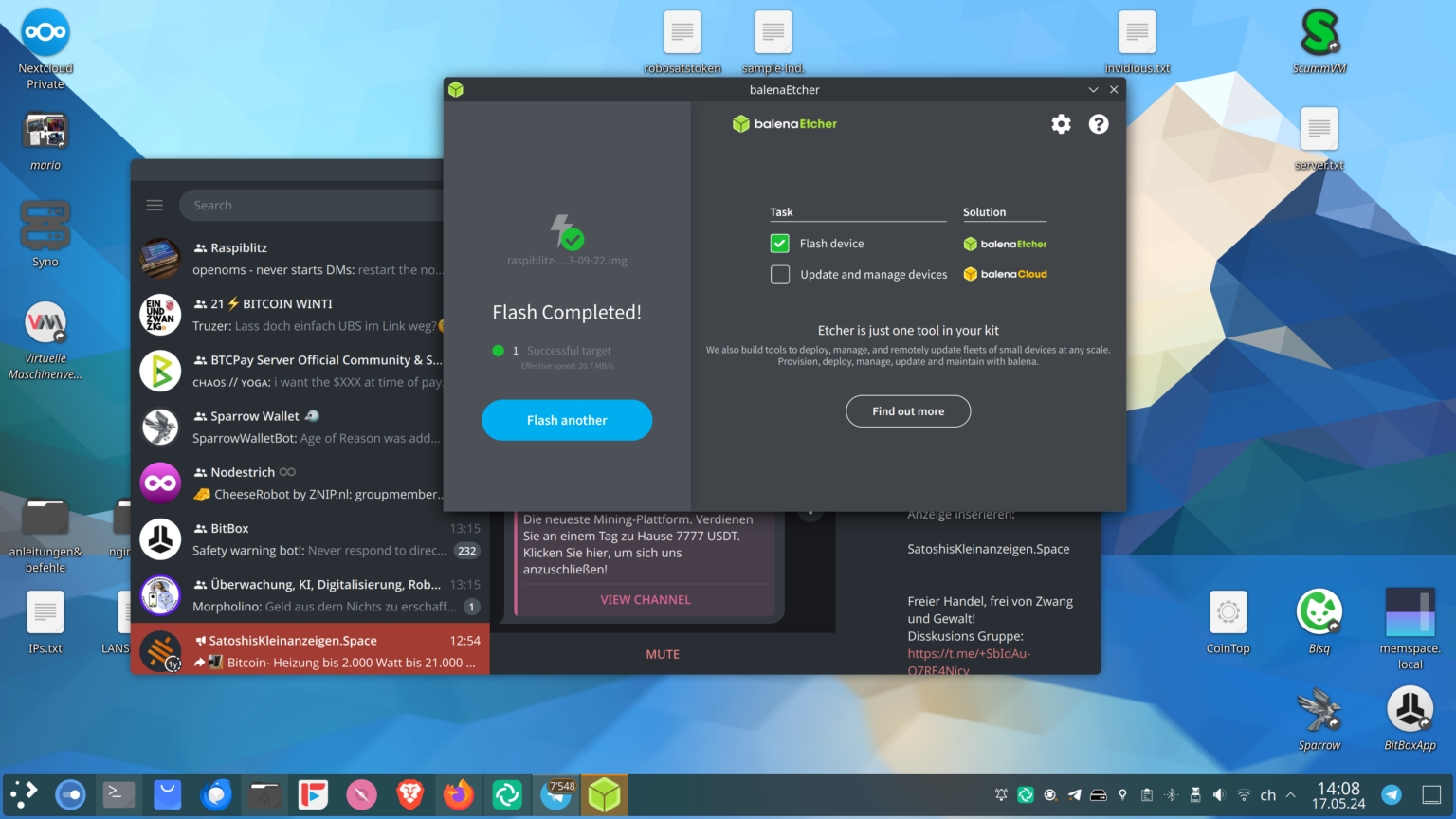
Task: Click the Bluetooth icon in the system tray
Action: 1171,794
